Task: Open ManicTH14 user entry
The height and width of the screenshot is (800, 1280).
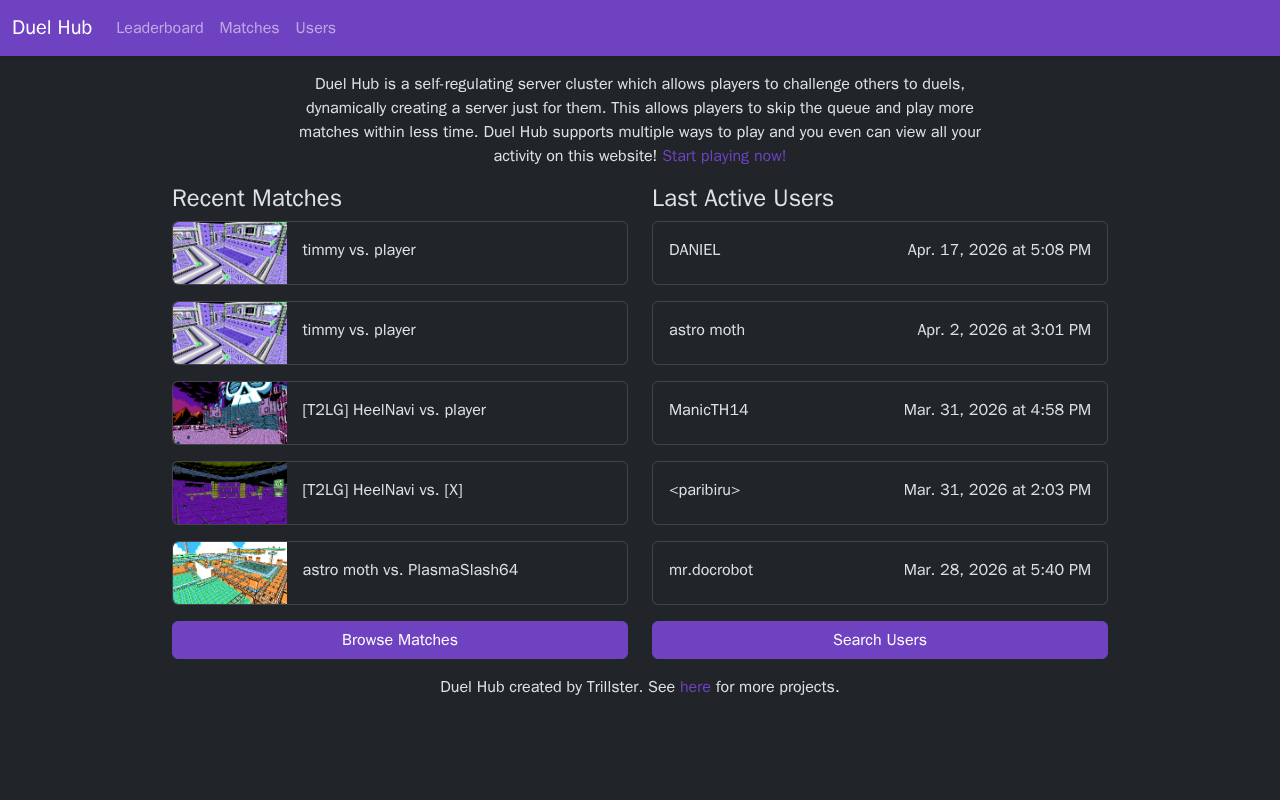Action: pos(880,413)
